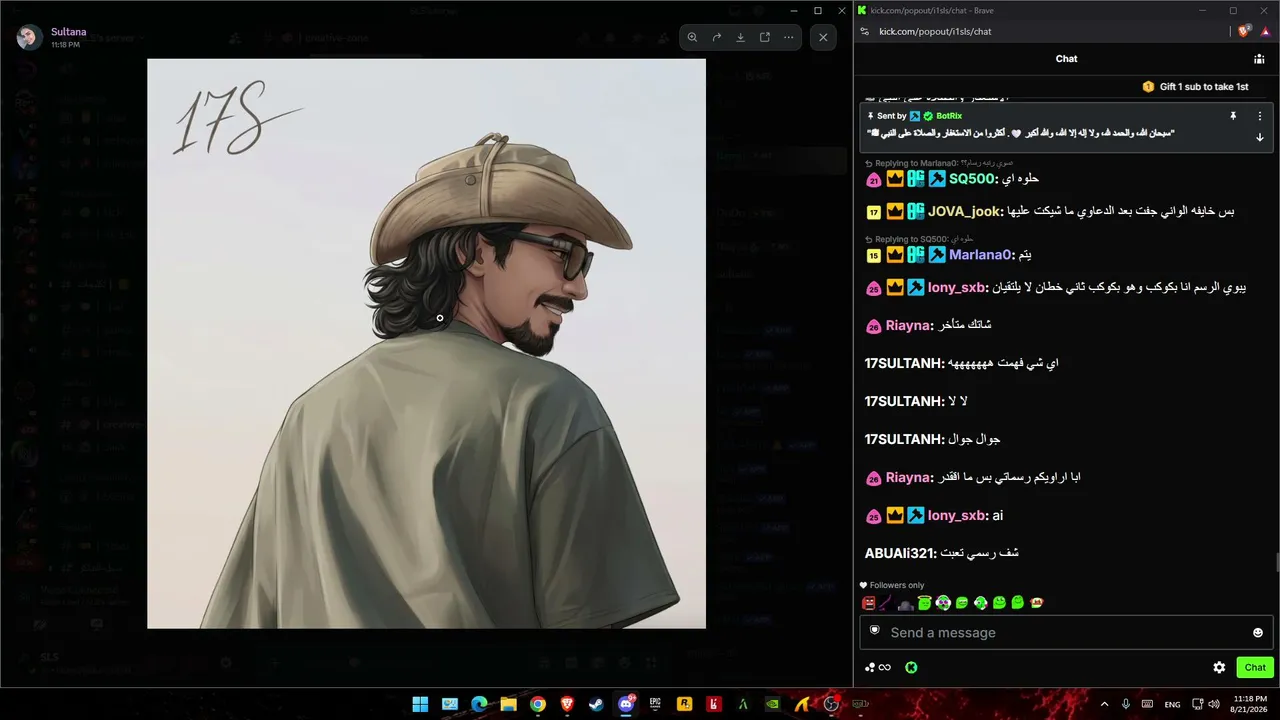Click the first Riayna username
The image size is (1280, 720).
[909, 325]
